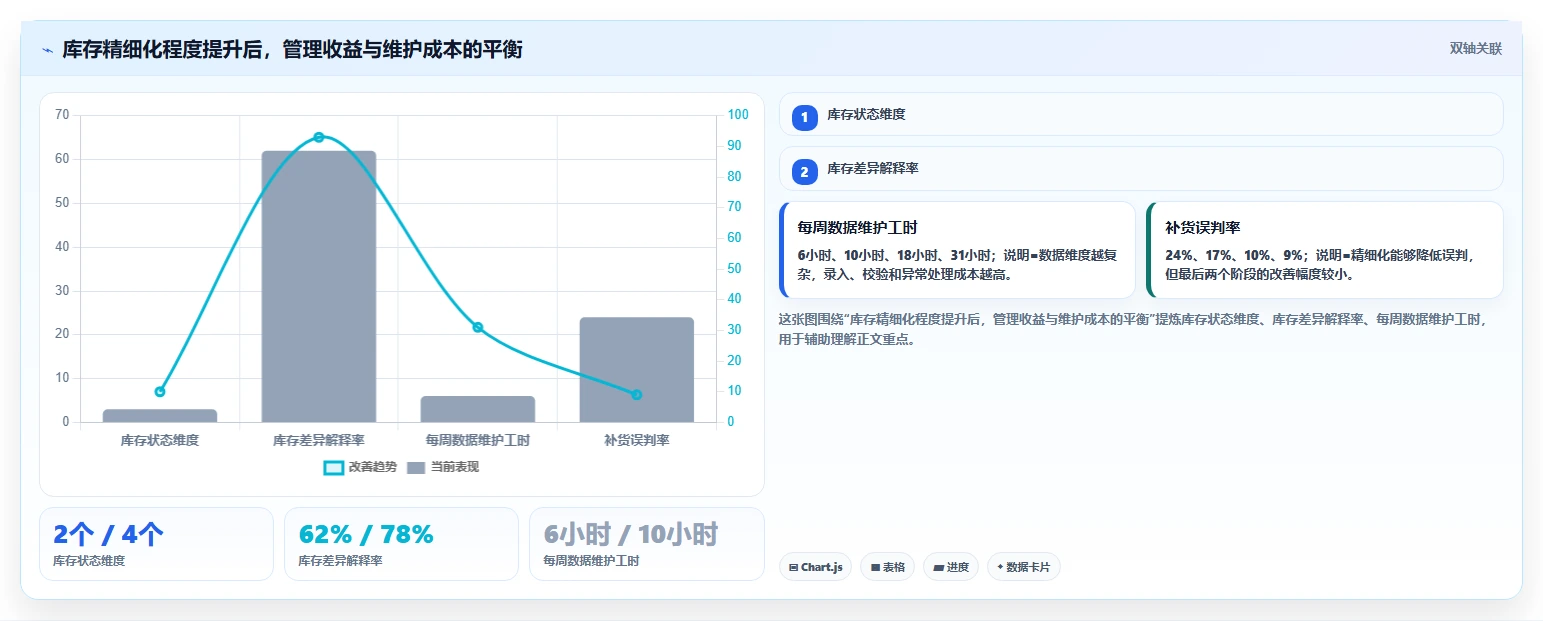Click the line peak point above 库存差异解释率
This screenshot has height=621, width=1543.
[319, 137]
